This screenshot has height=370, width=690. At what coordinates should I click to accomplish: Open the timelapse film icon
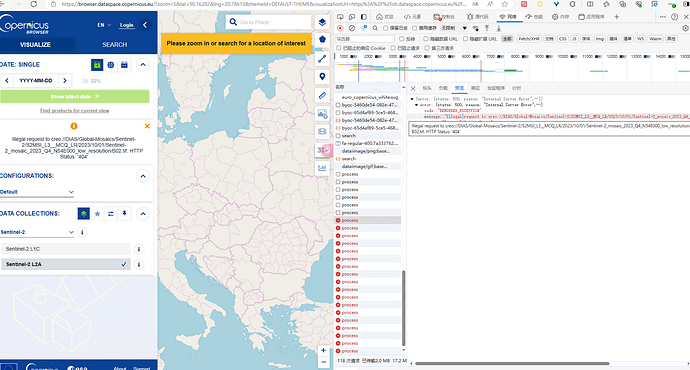(x=322, y=132)
